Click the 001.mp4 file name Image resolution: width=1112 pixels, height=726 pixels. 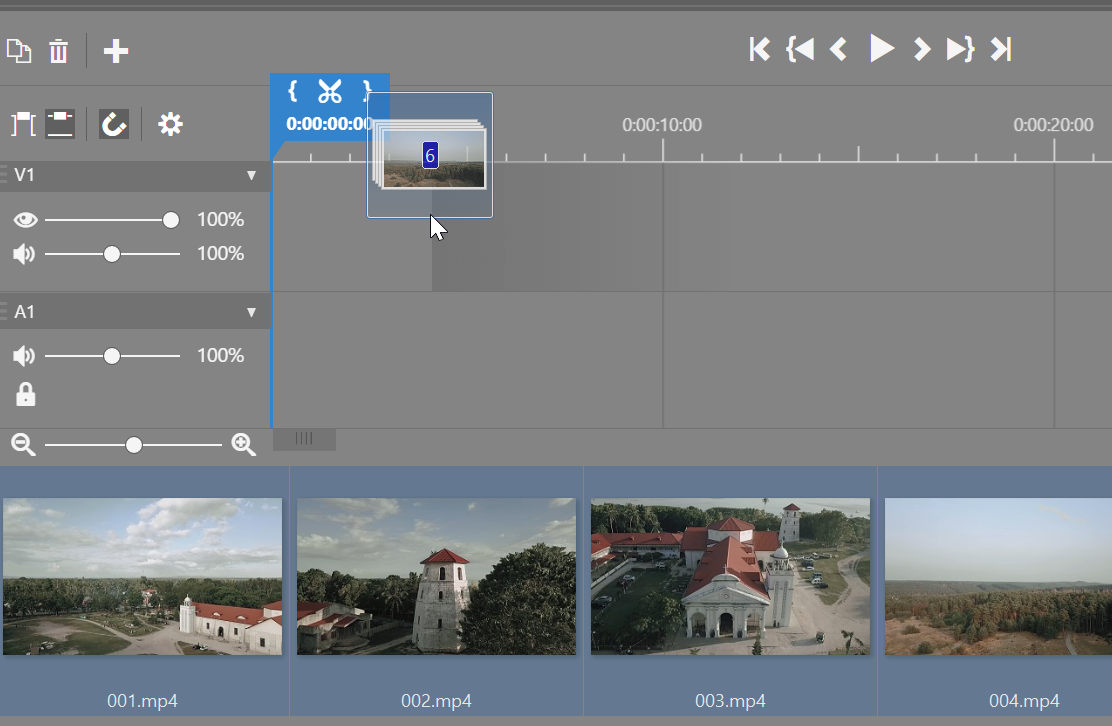[x=143, y=700]
